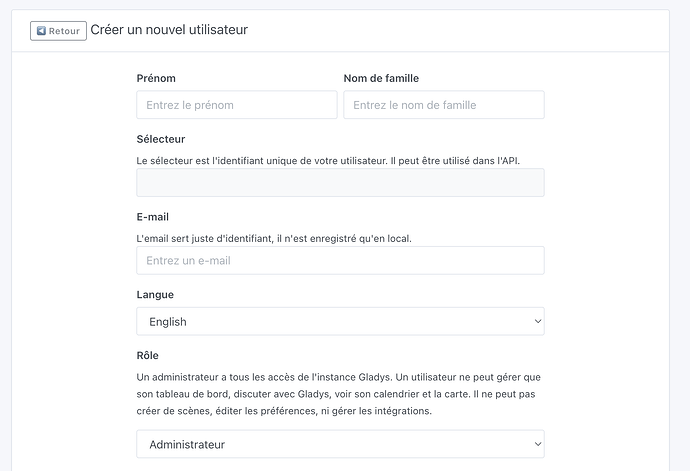This screenshot has height=471, width=690.
Task: Focus the Prénom input field
Action: click(237, 105)
